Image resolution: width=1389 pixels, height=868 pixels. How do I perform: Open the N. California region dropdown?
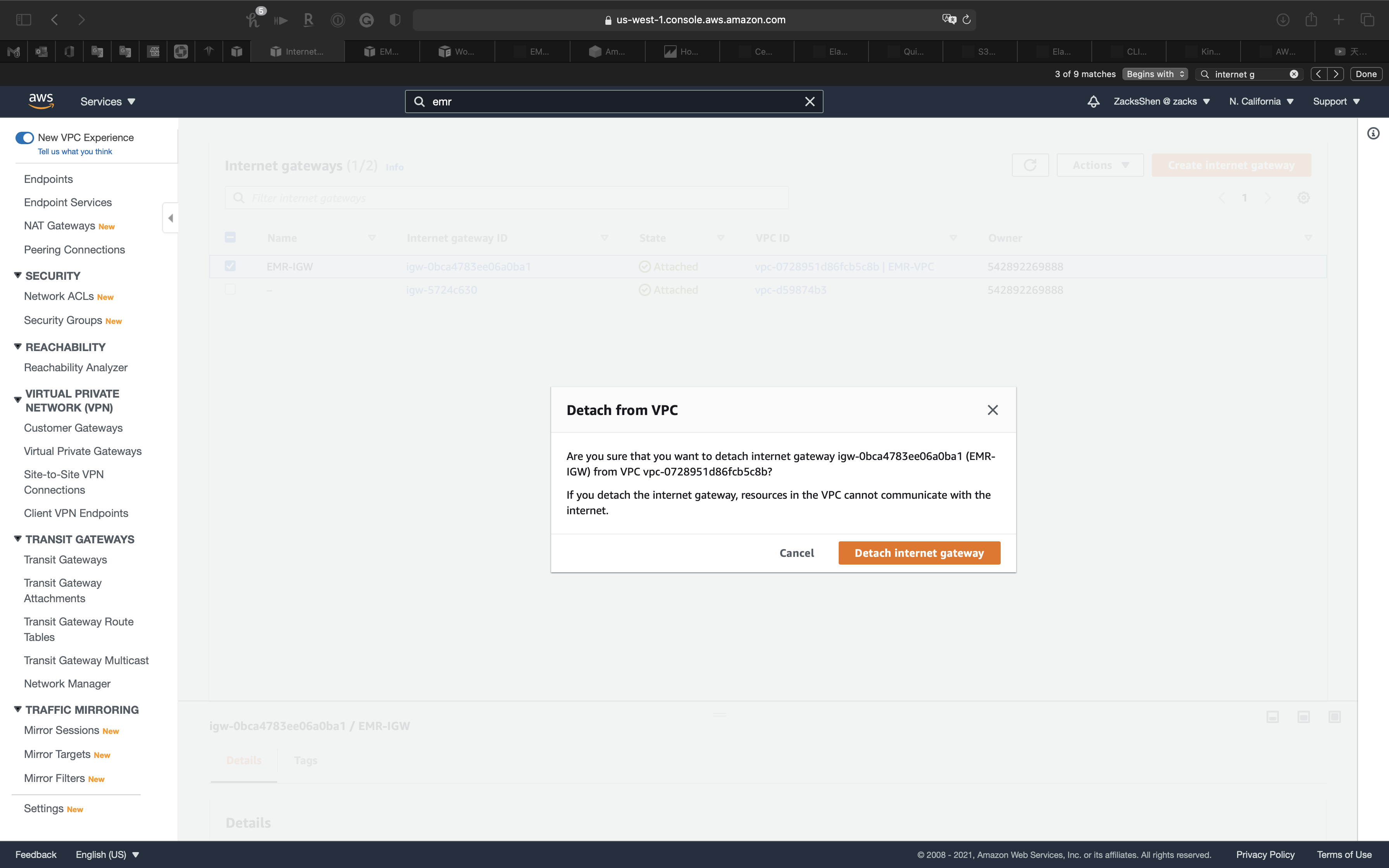(x=1260, y=102)
